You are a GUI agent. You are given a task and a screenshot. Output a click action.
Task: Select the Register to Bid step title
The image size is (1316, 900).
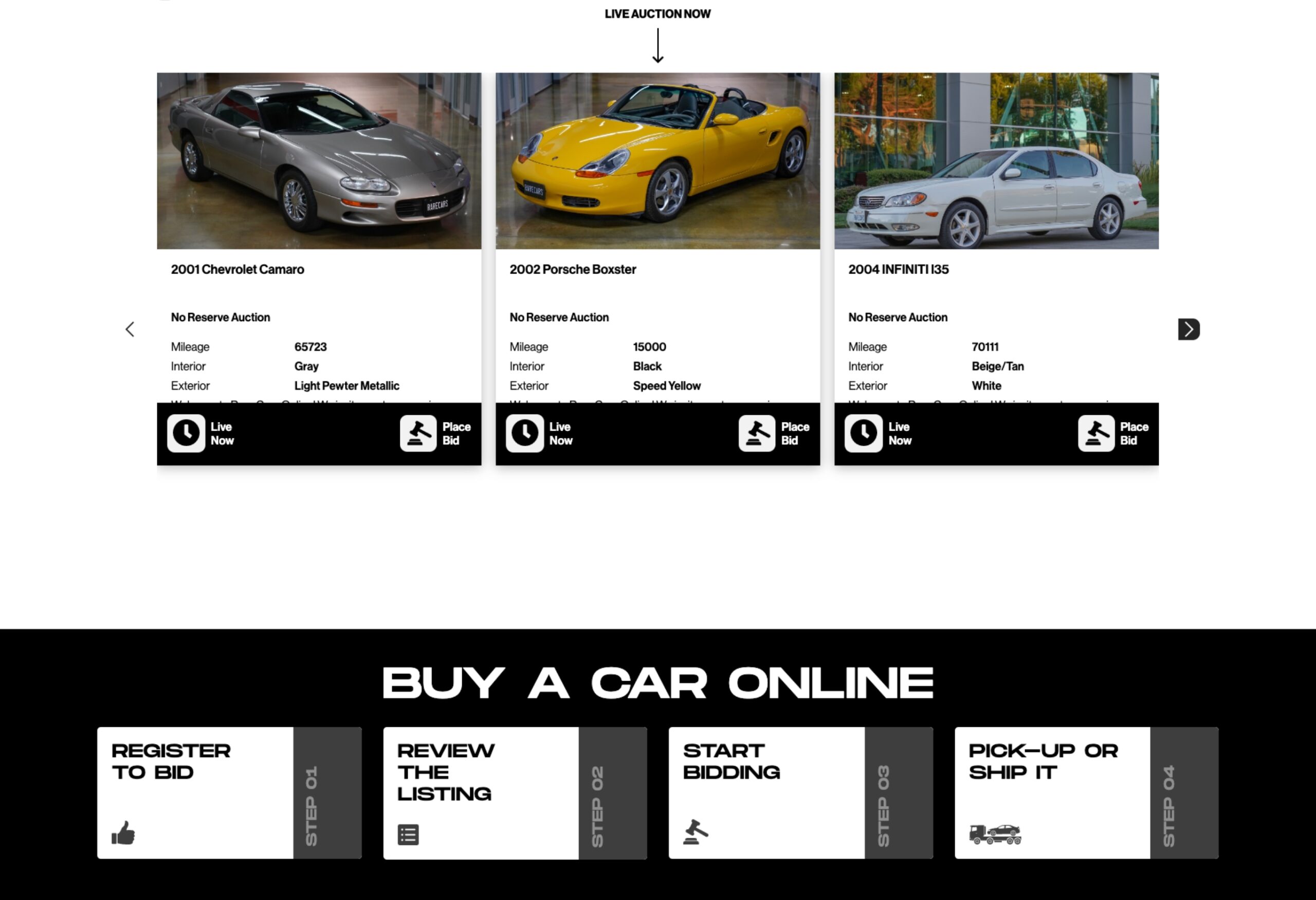point(171,761)
